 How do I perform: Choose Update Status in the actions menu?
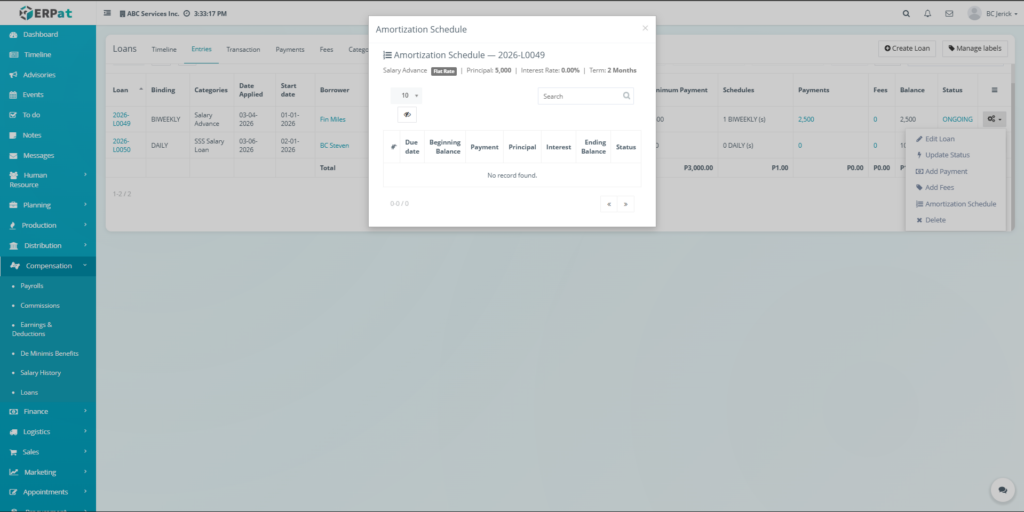pyautogui.click(x=946, y=155)
